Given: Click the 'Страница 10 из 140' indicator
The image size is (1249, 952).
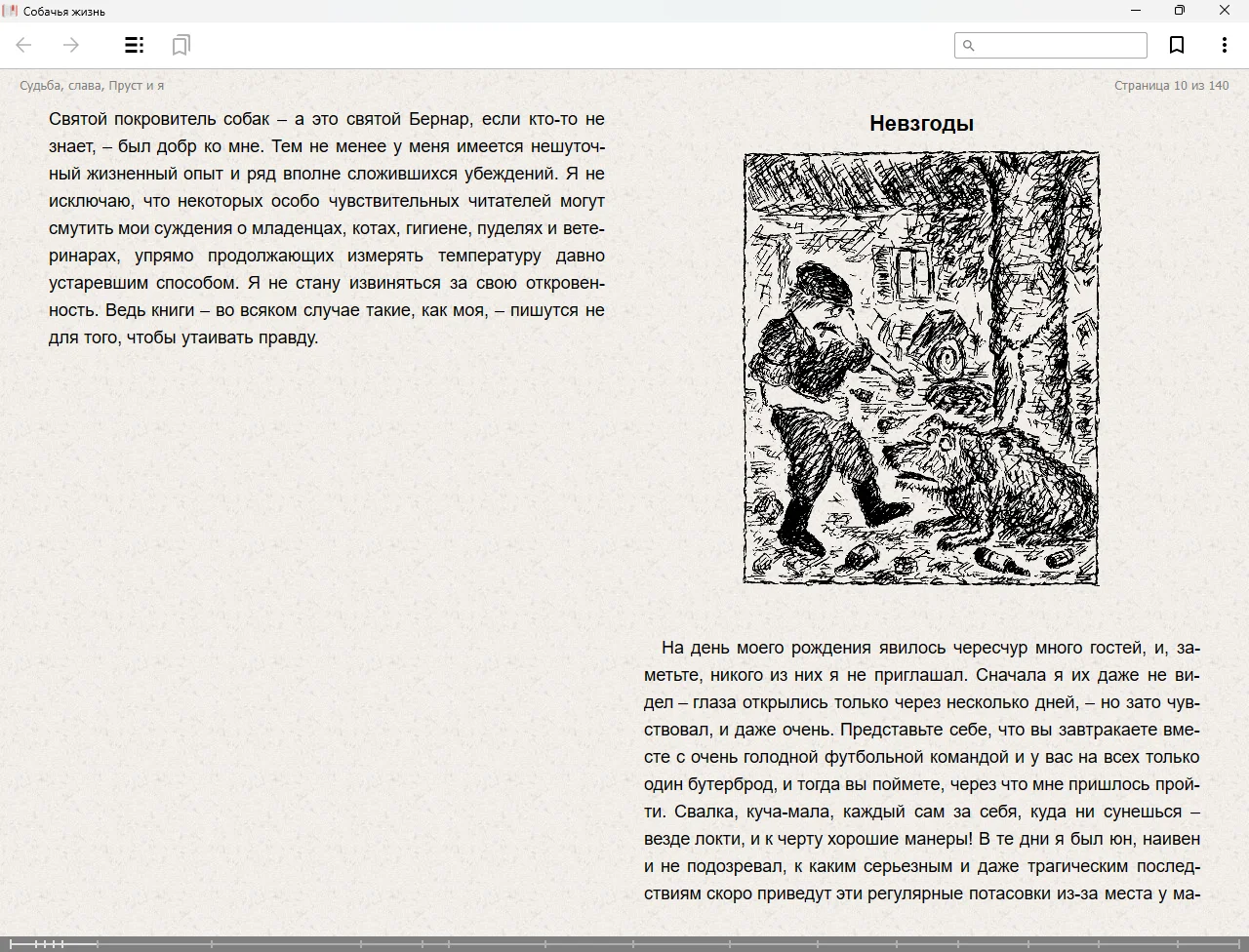Looking at the screenshot, I should pos(1171,86).
